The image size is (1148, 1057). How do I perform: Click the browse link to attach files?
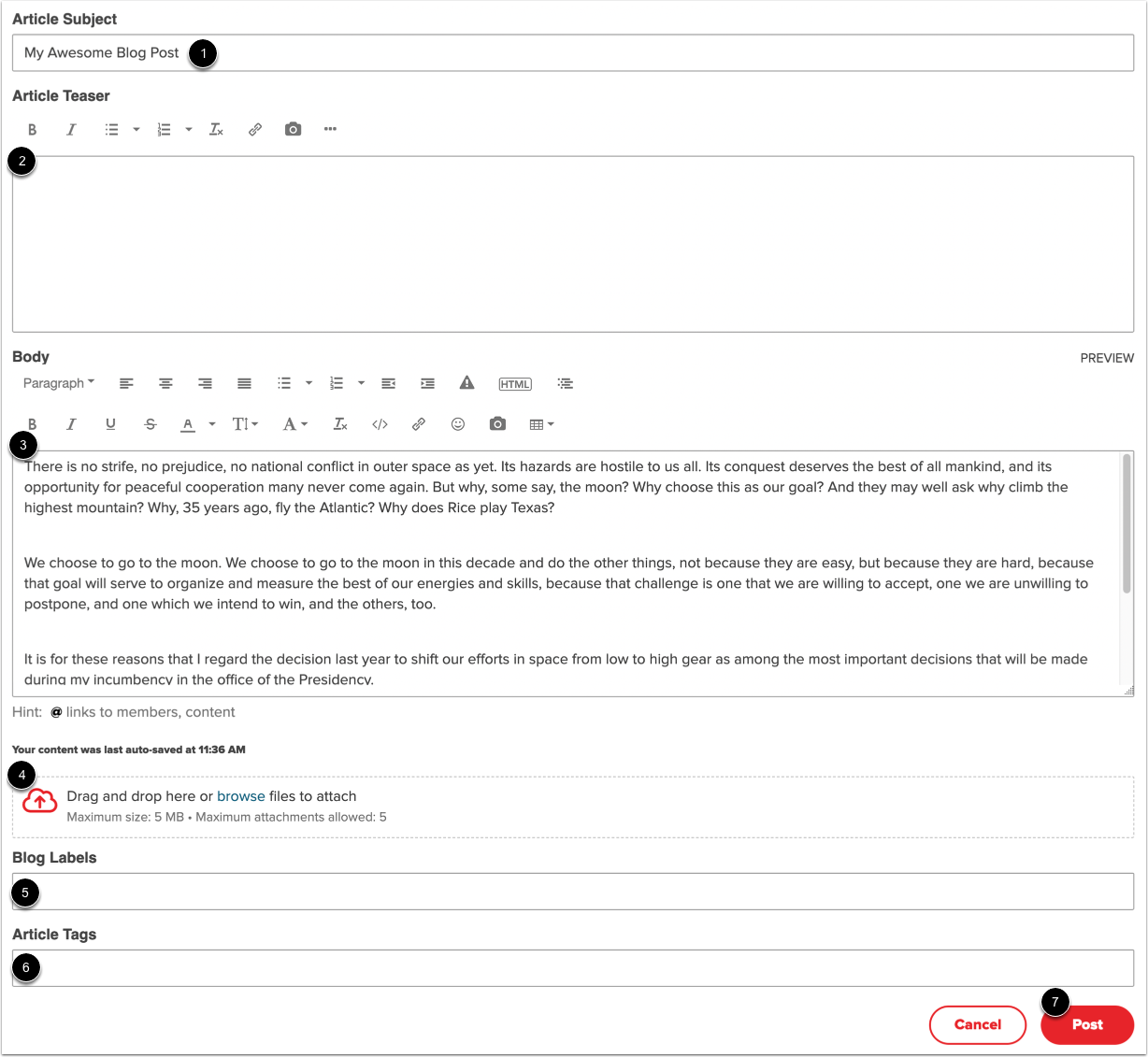(x=240, y=795)
